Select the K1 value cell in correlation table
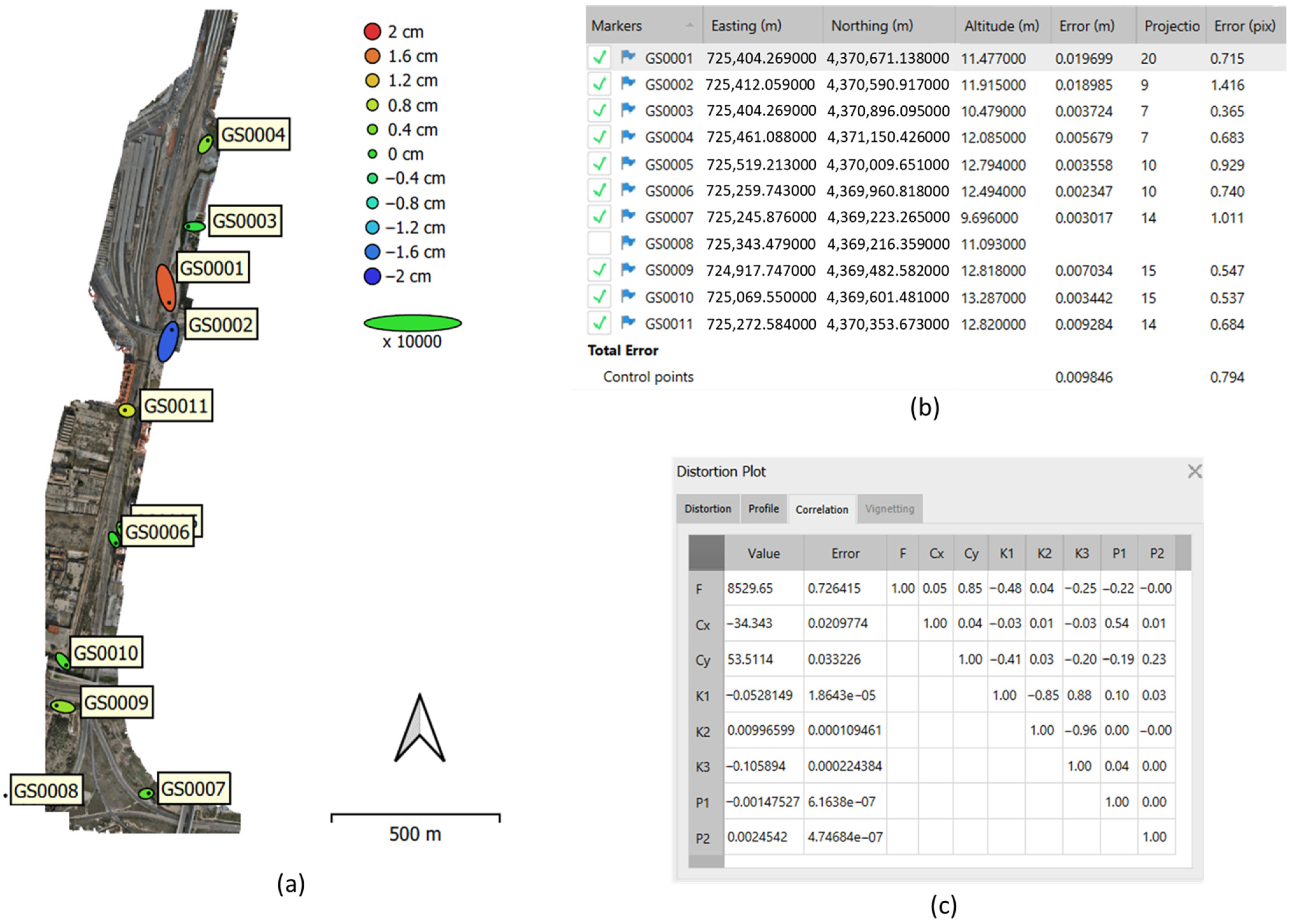Image resolution: width=1291 pixels, height=924 pixels. [x=760, y=695]
